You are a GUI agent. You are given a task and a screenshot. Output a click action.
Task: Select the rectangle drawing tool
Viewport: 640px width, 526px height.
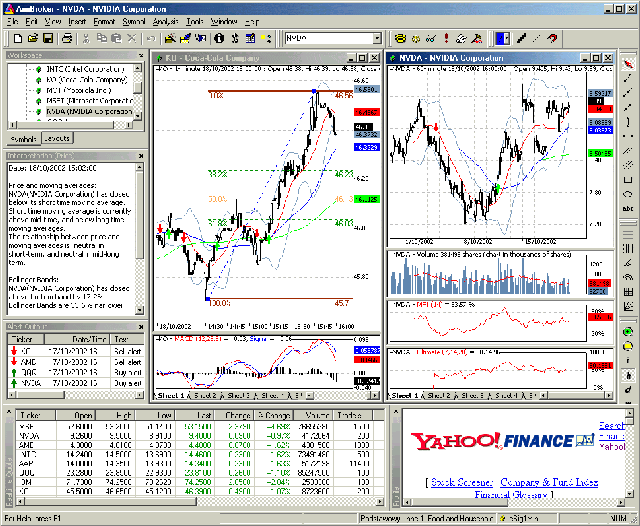(x=628, y=180)
